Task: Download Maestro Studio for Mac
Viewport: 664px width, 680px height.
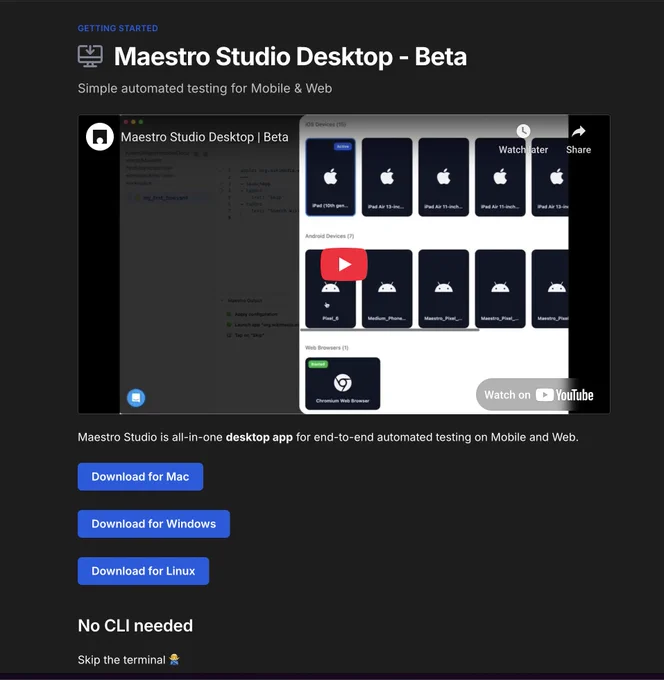Action: click(141, 477)
